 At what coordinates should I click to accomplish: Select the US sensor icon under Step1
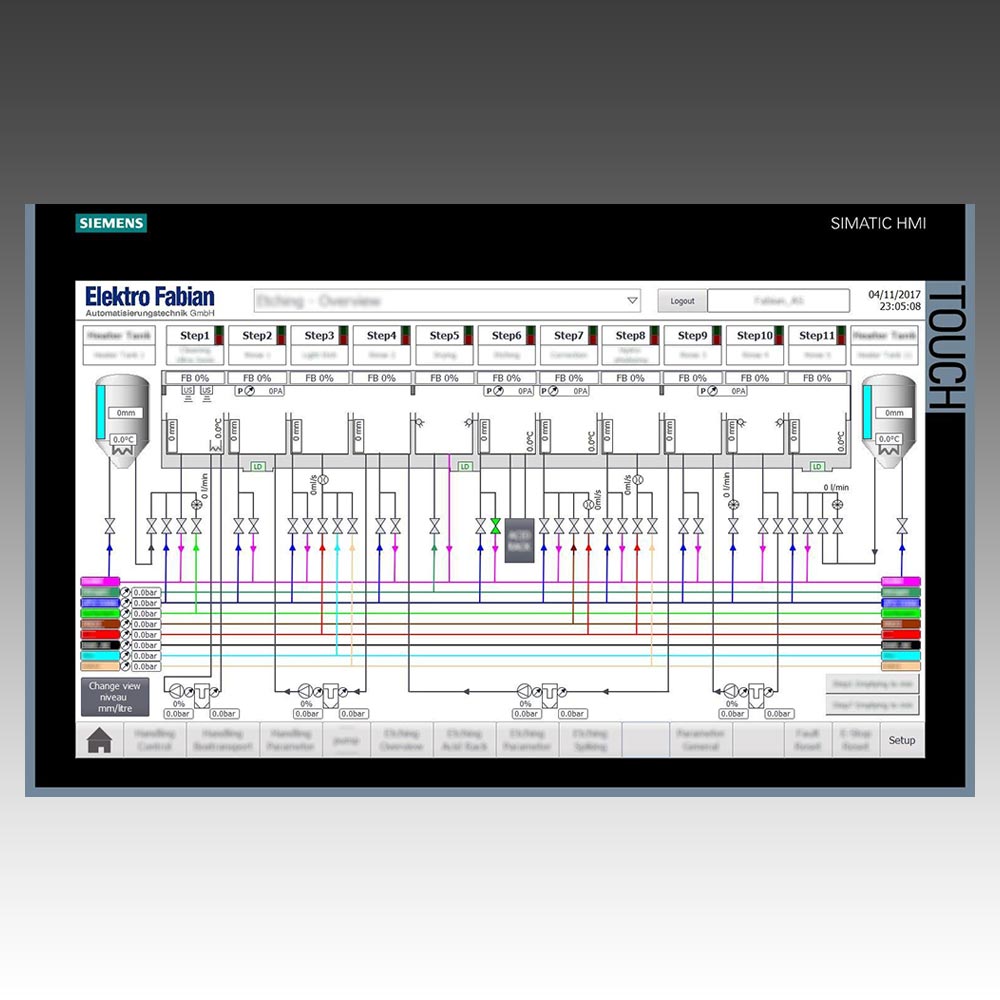click(x=188, y=389)
